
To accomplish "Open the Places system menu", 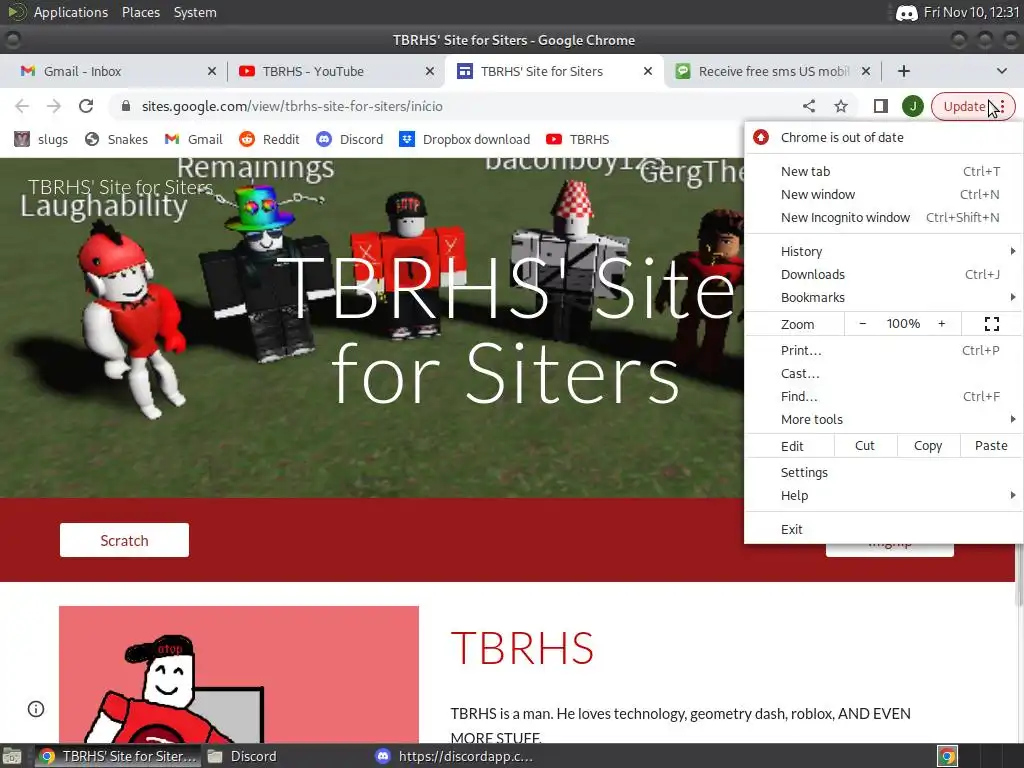I will click(140, 12).
